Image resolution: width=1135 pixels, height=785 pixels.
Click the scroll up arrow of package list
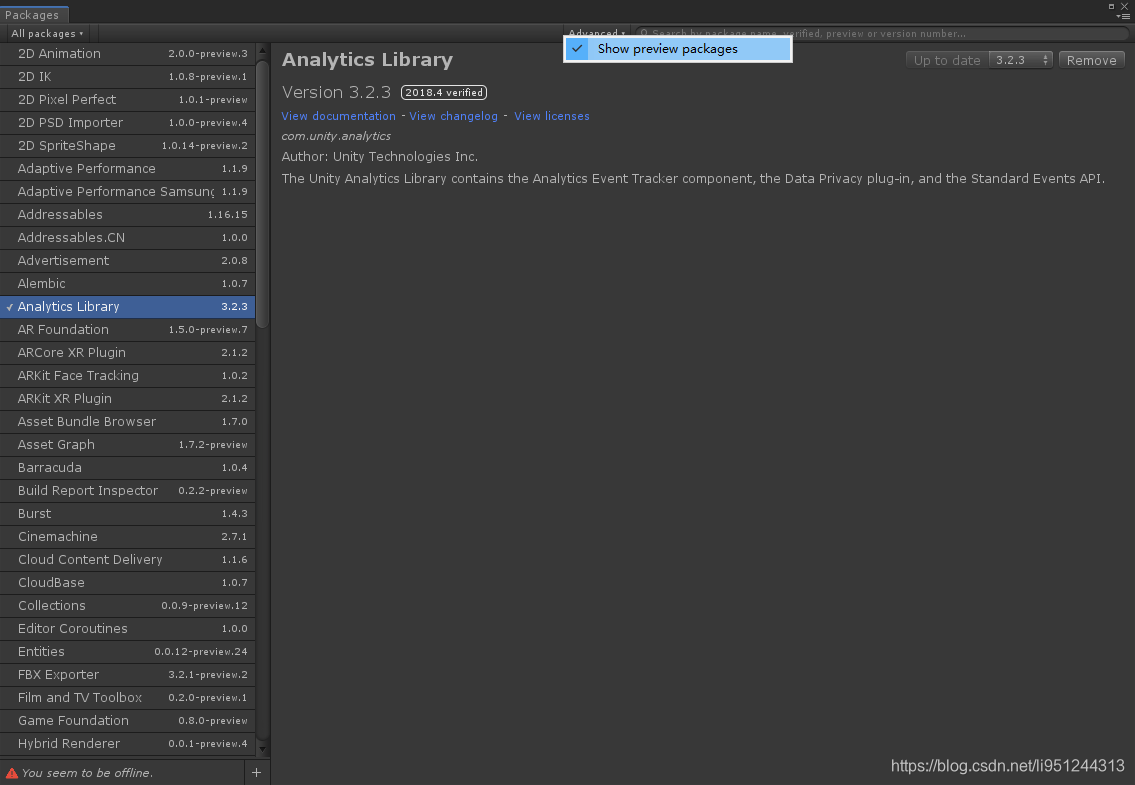coord(263,50)
